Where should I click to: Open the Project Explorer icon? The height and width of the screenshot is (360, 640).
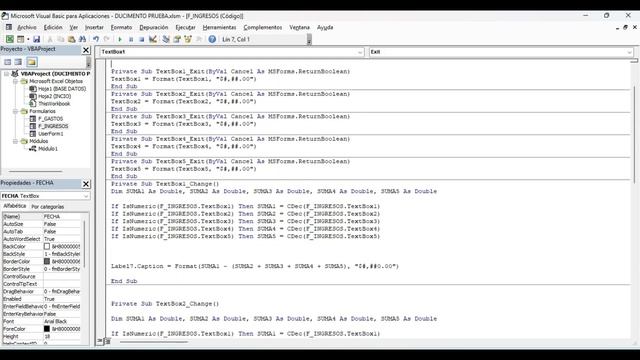(166, 39)
